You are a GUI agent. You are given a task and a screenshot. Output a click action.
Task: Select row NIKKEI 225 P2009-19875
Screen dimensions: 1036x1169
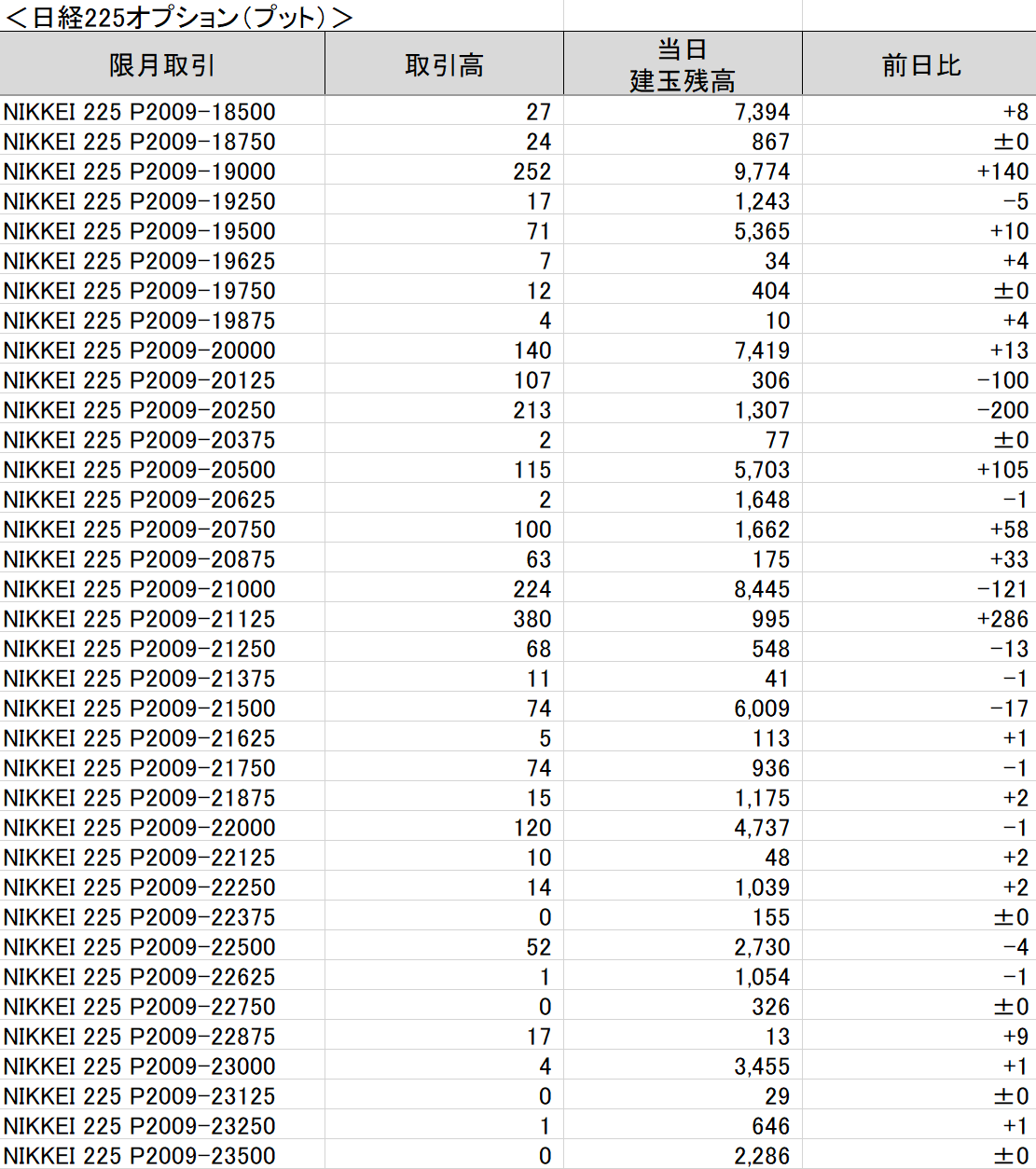tap(518, 320)
